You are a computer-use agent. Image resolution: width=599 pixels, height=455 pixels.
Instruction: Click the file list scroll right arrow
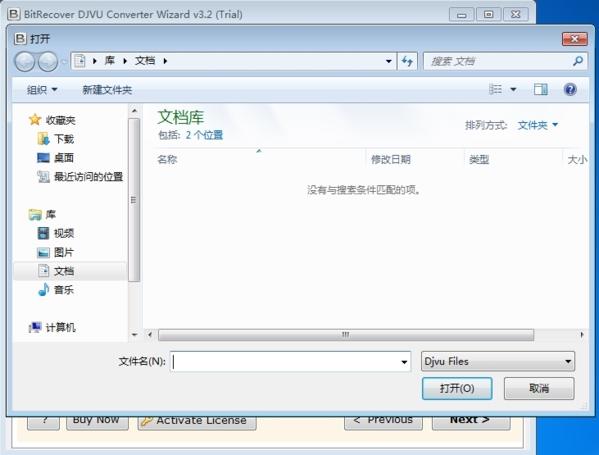[581, 335]
